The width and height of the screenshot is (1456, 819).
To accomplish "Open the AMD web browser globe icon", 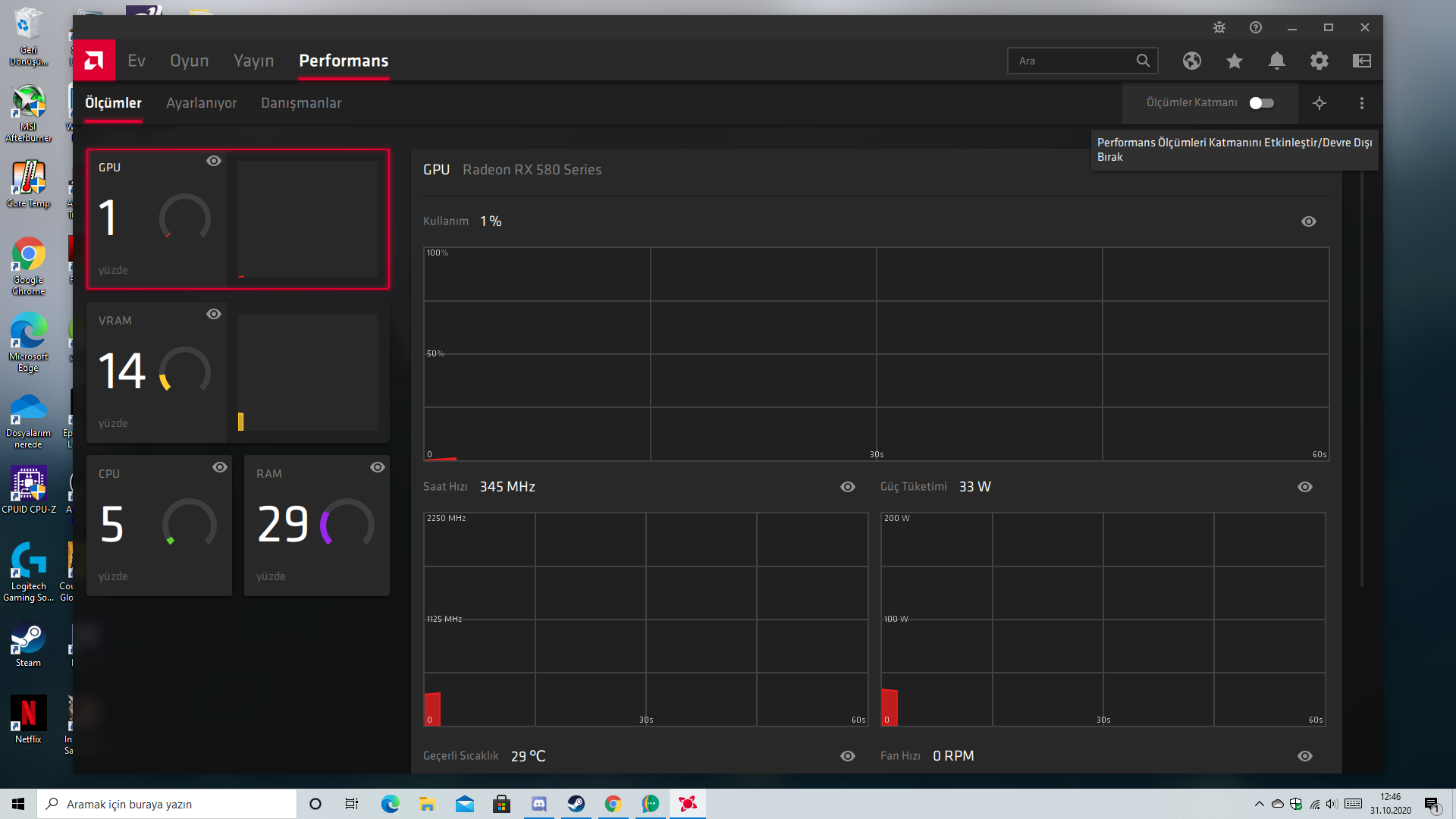I will click(x=1191, y=61).
